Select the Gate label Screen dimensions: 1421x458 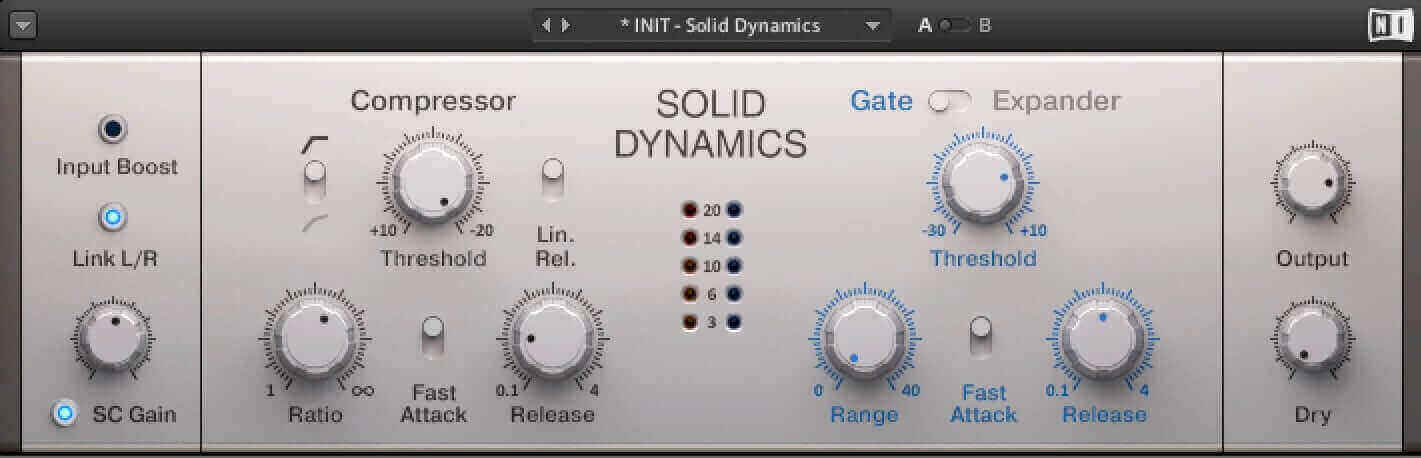881,101
